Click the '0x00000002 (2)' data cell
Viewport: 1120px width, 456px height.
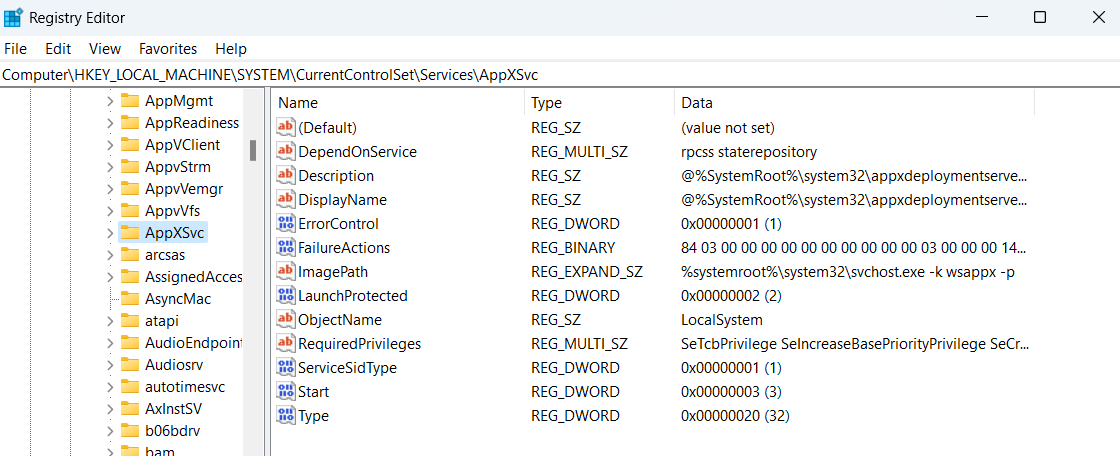(732, 296)
